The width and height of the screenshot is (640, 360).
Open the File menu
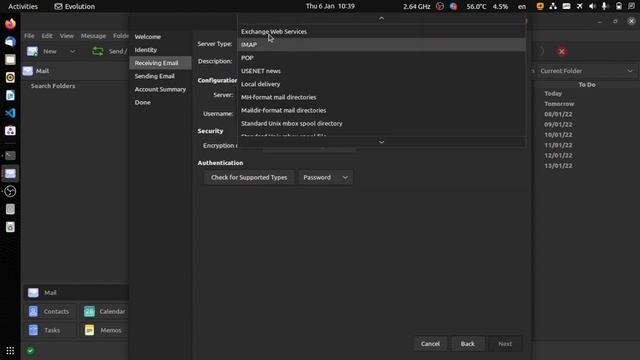[x=29, y=36]
